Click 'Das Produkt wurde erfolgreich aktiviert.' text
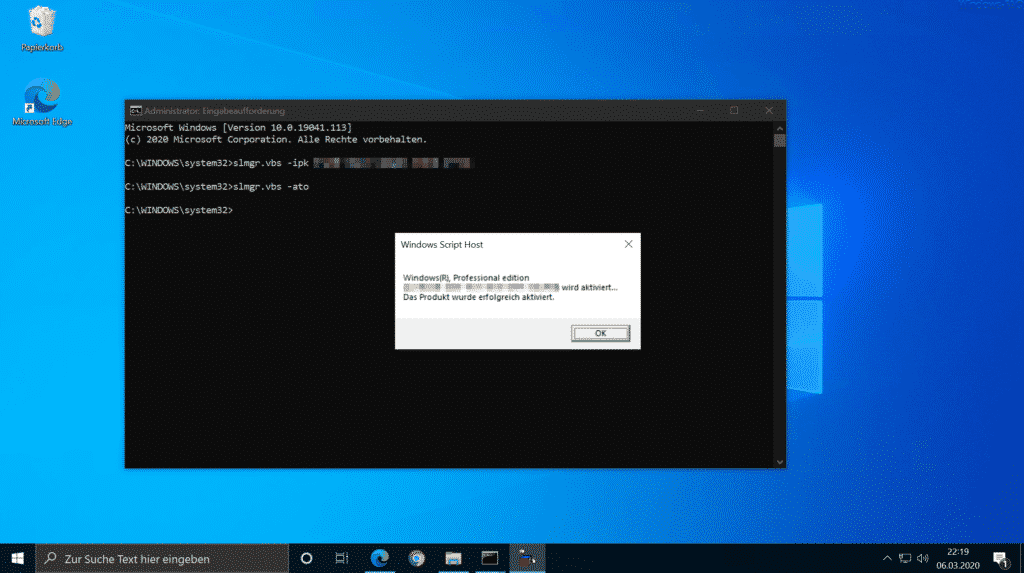The height and width of the screenshot is (573, 1024). click(478, 297)
